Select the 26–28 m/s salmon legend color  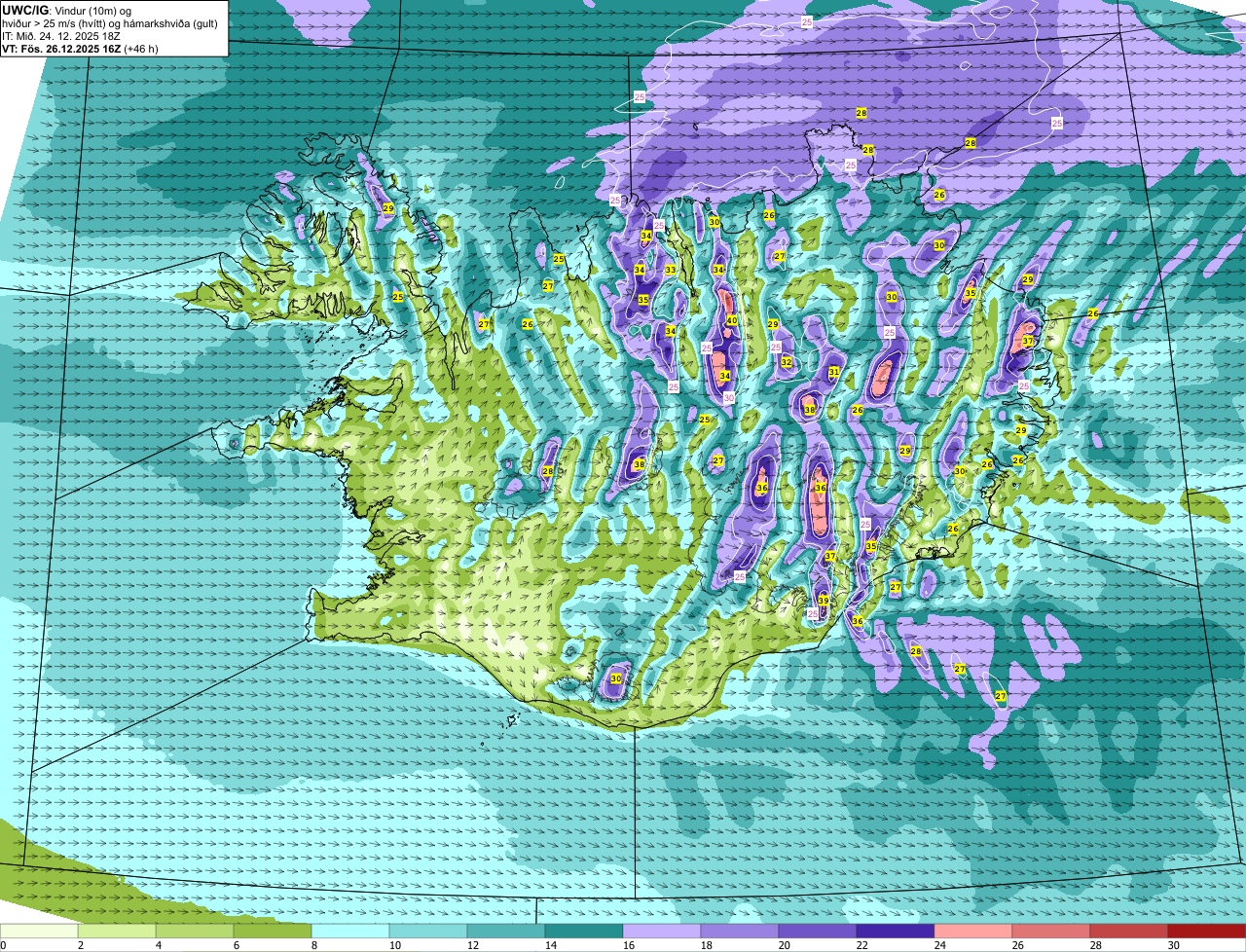click(1051, 931)
